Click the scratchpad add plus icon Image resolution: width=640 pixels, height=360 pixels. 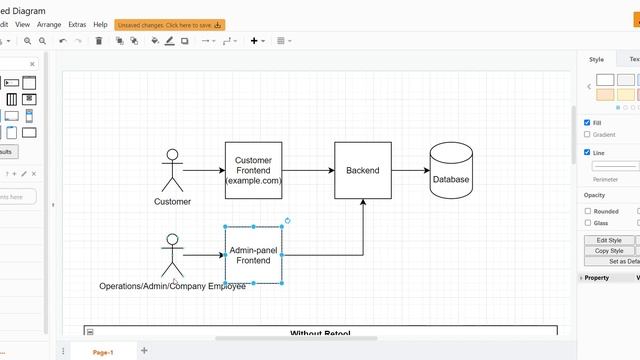[15, 174]
